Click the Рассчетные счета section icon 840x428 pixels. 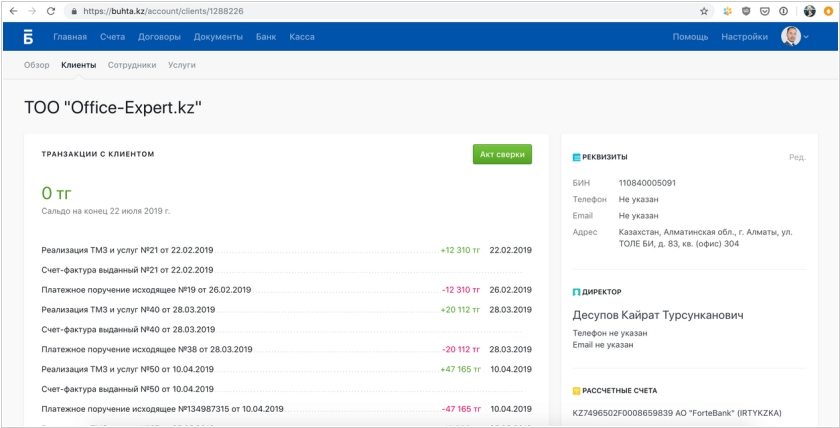576,391
